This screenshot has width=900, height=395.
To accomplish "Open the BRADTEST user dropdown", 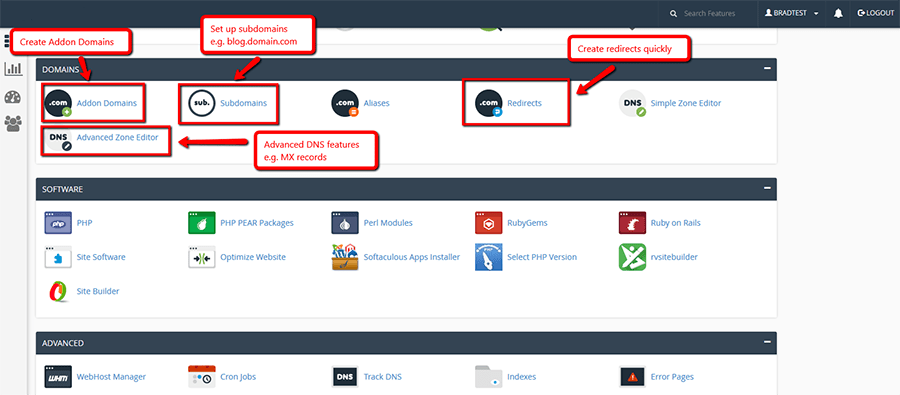I will 792,13.
